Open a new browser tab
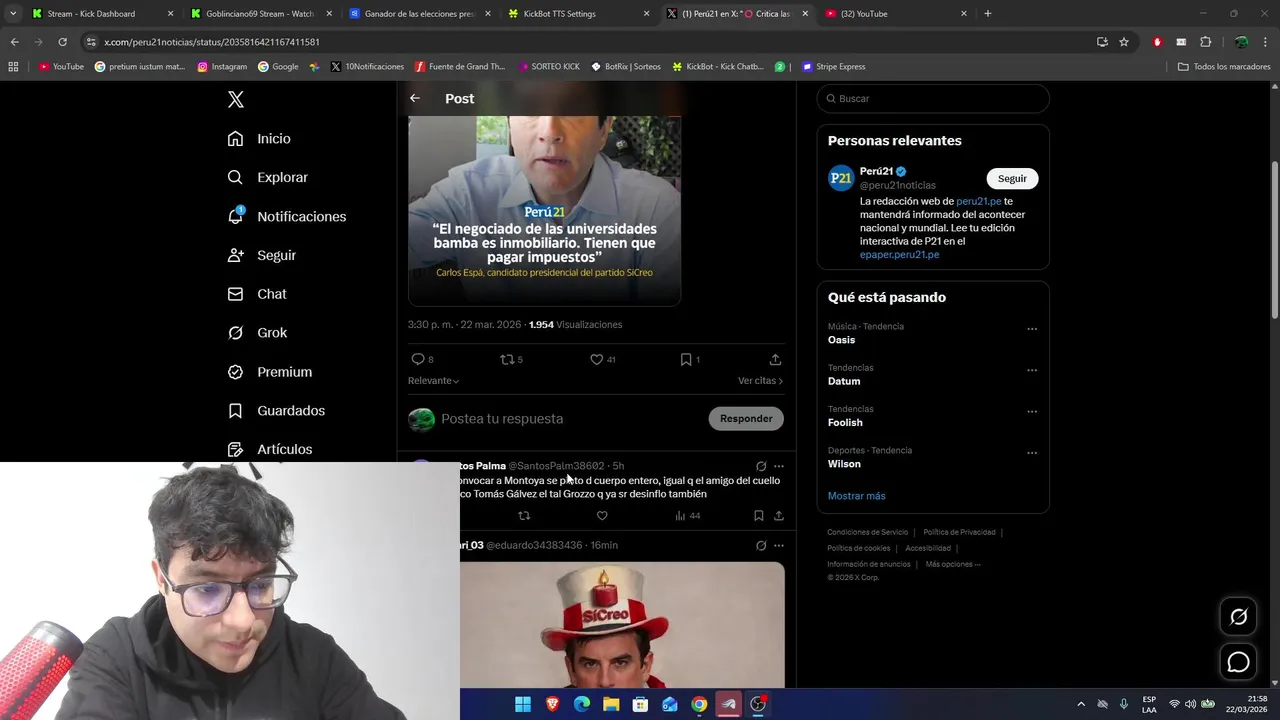 (x=988, y=14)
